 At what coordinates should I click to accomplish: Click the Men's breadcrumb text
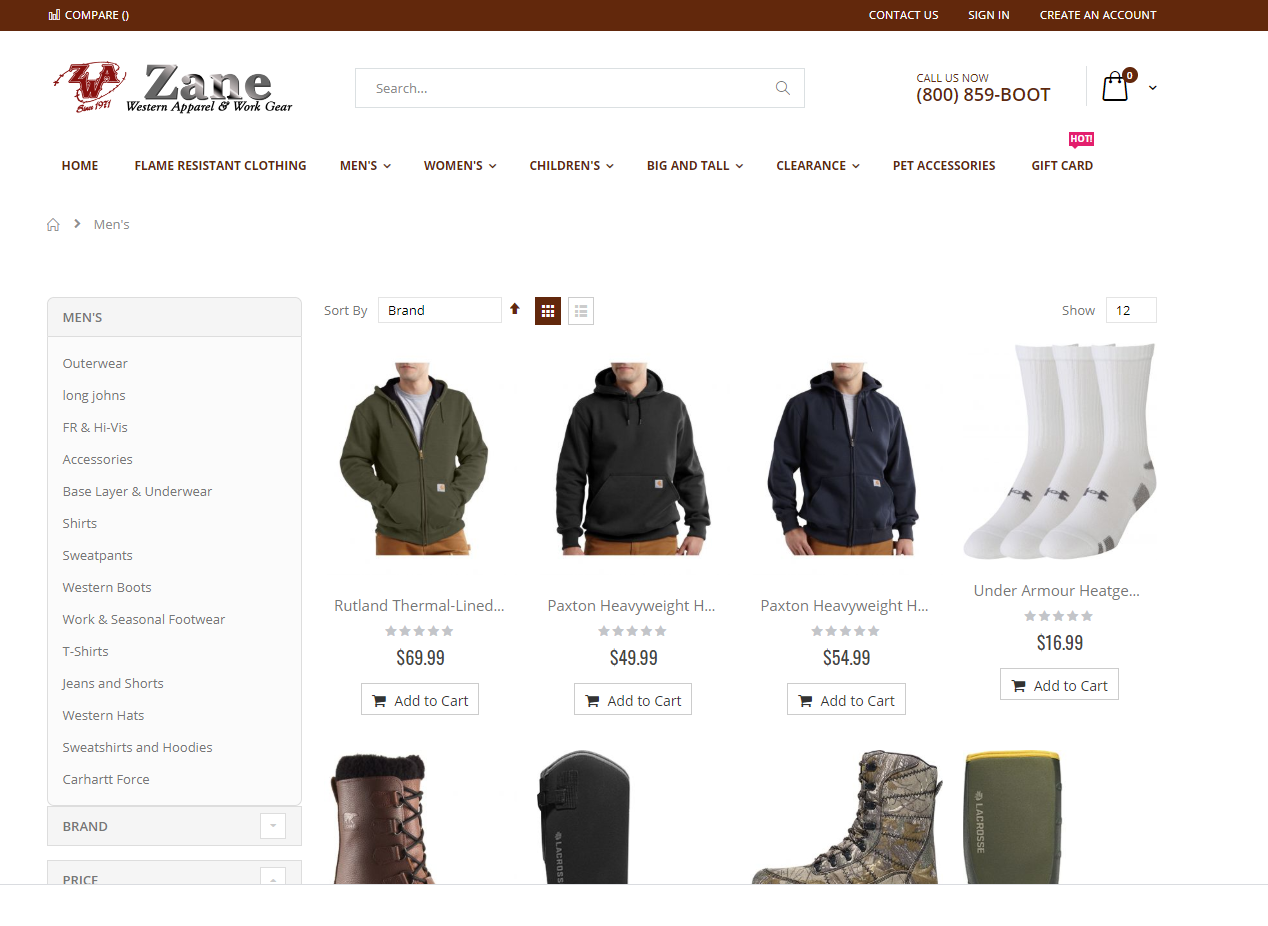pos(112,225)
